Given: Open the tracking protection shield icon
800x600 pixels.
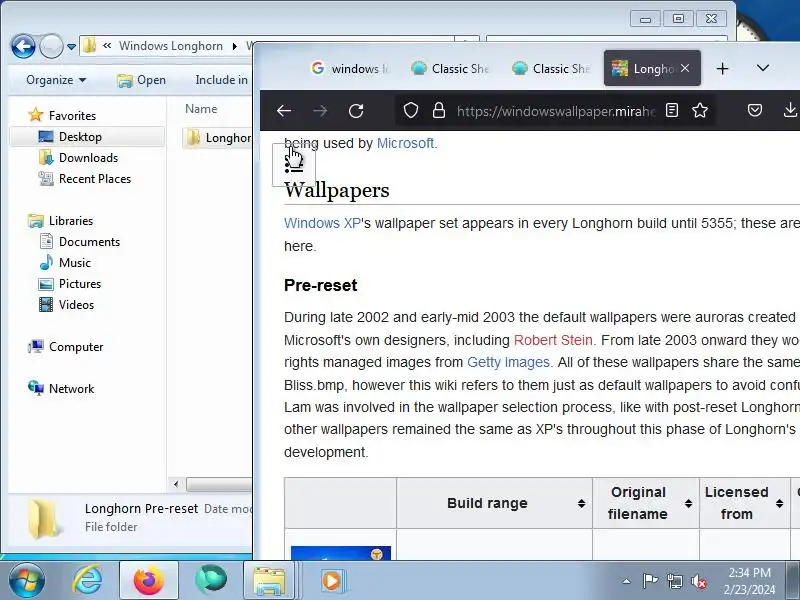Looking at the screenshot, I should pos(411,110).
